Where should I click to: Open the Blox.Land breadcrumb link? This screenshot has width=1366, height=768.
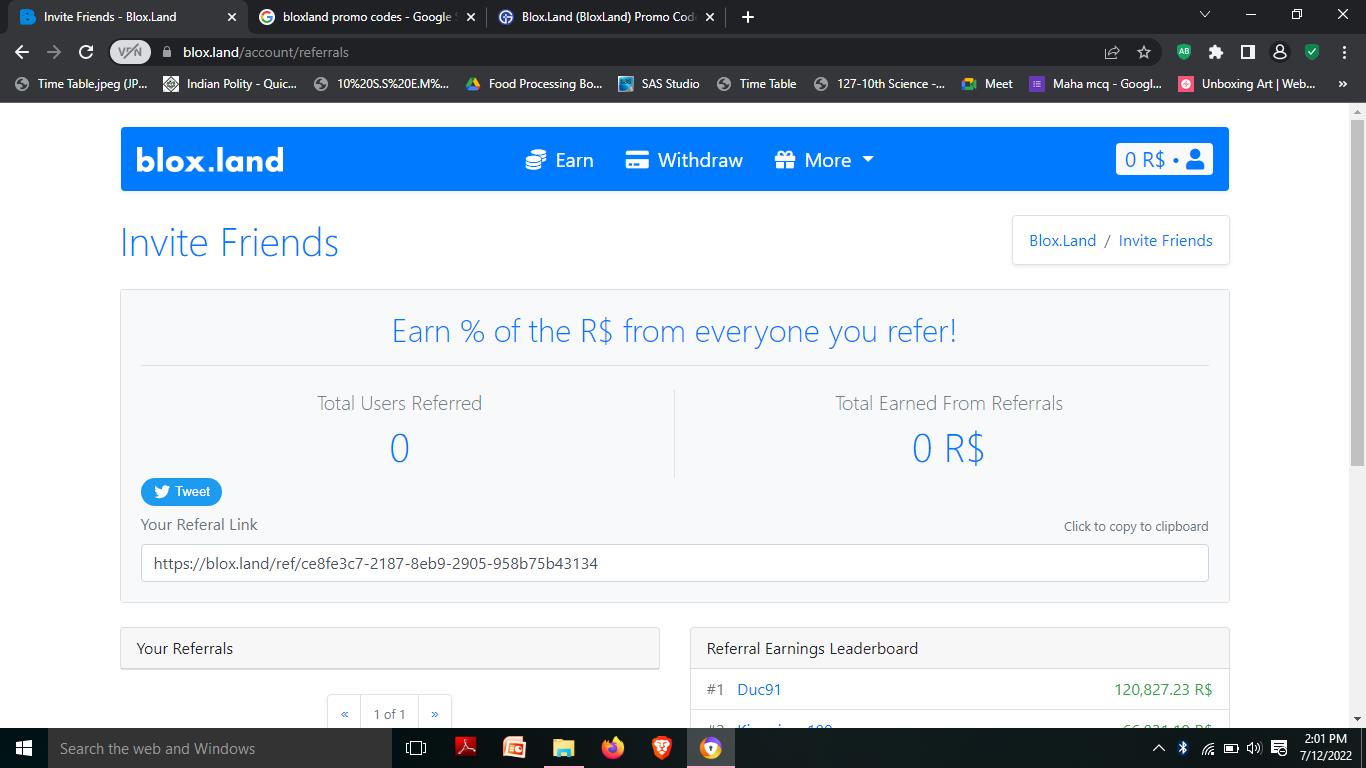point(1062,240)
